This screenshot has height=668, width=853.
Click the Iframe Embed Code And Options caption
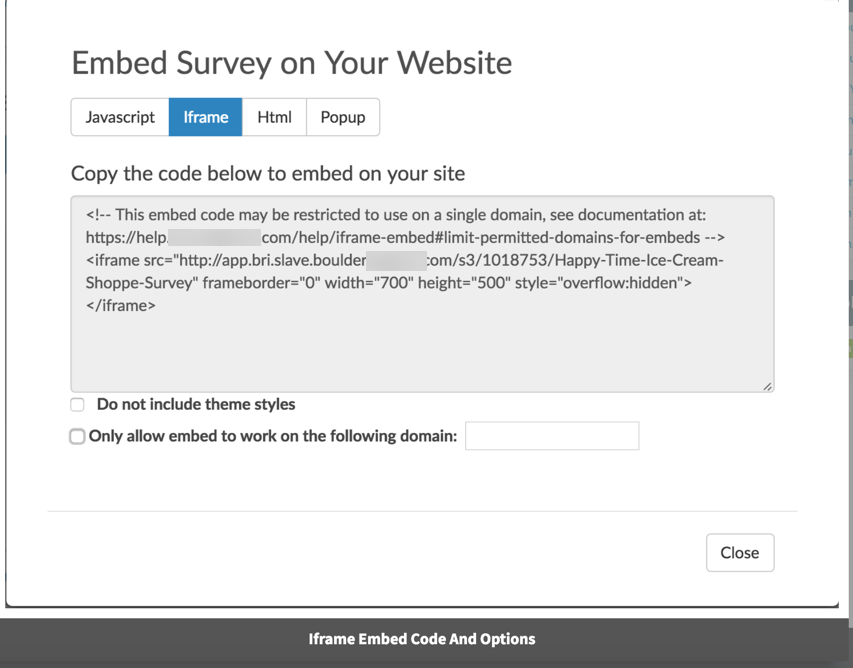click(421, 639)
